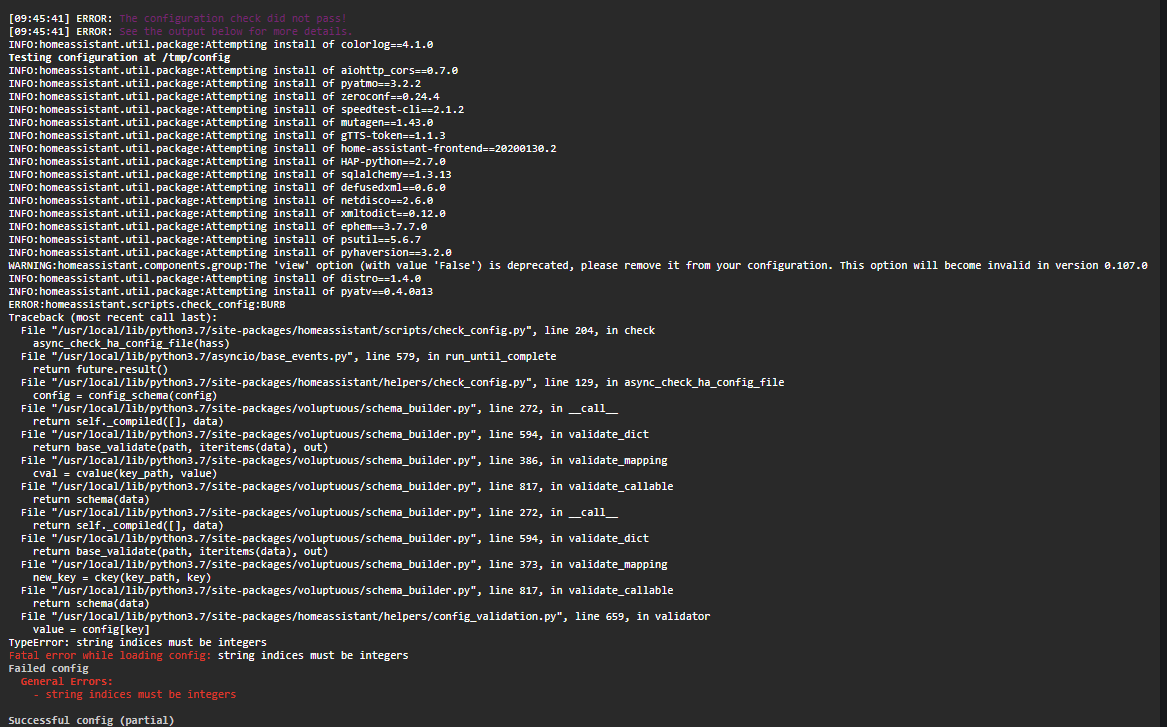Click the HAP-python==2.7.0 install line
The height and width of the screenshot is (727, 1167).
coord(227,161)
